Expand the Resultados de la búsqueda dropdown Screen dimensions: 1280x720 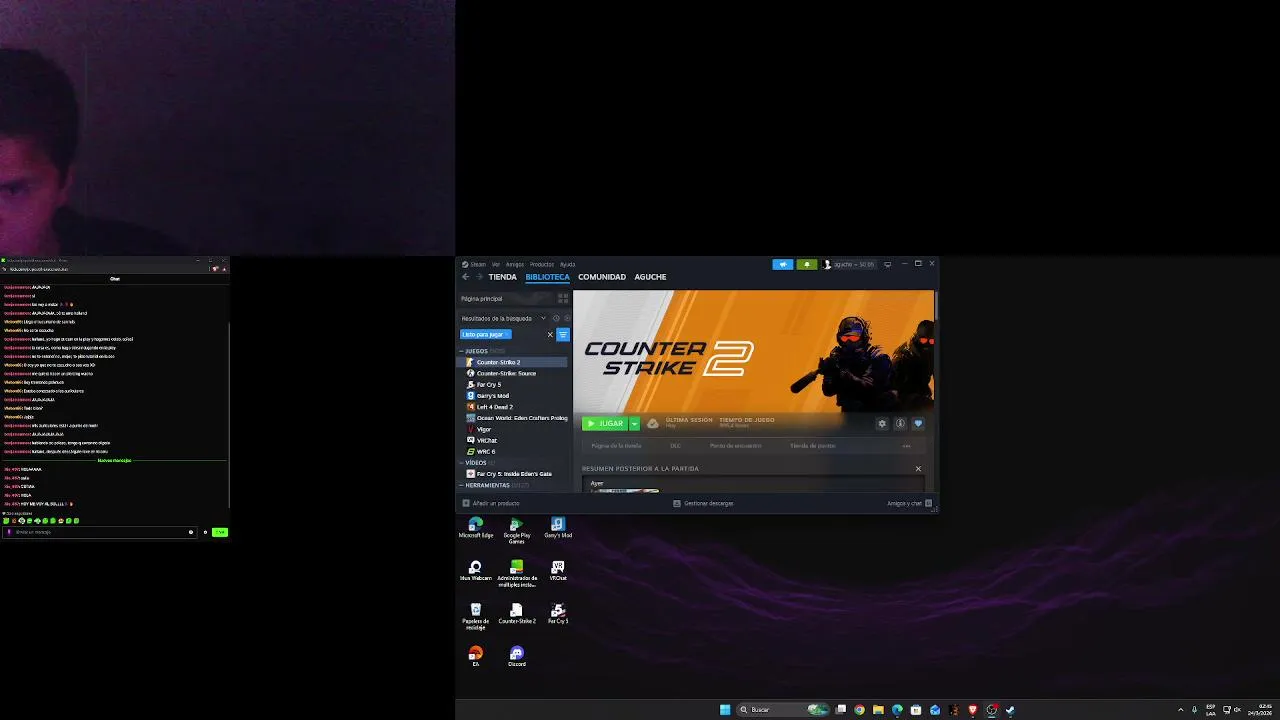pyautogui.click(x=543, y=318)
